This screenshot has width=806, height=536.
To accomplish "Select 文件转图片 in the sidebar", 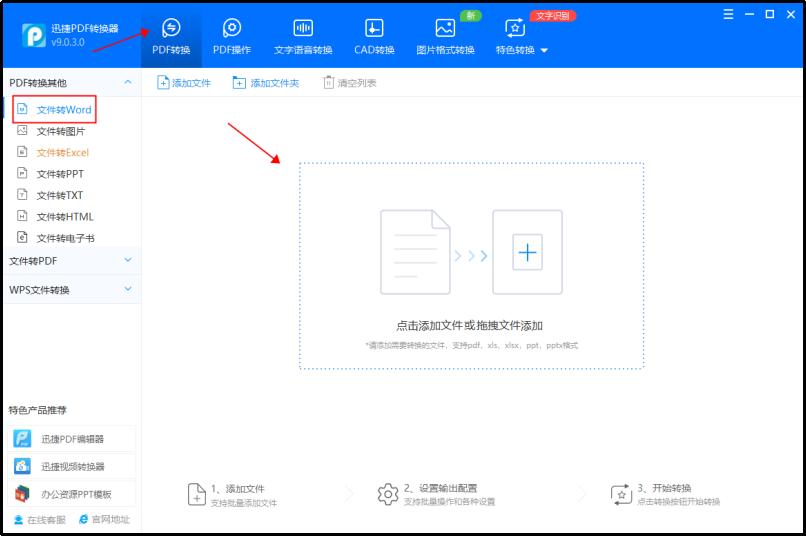I will click(61, 131).
